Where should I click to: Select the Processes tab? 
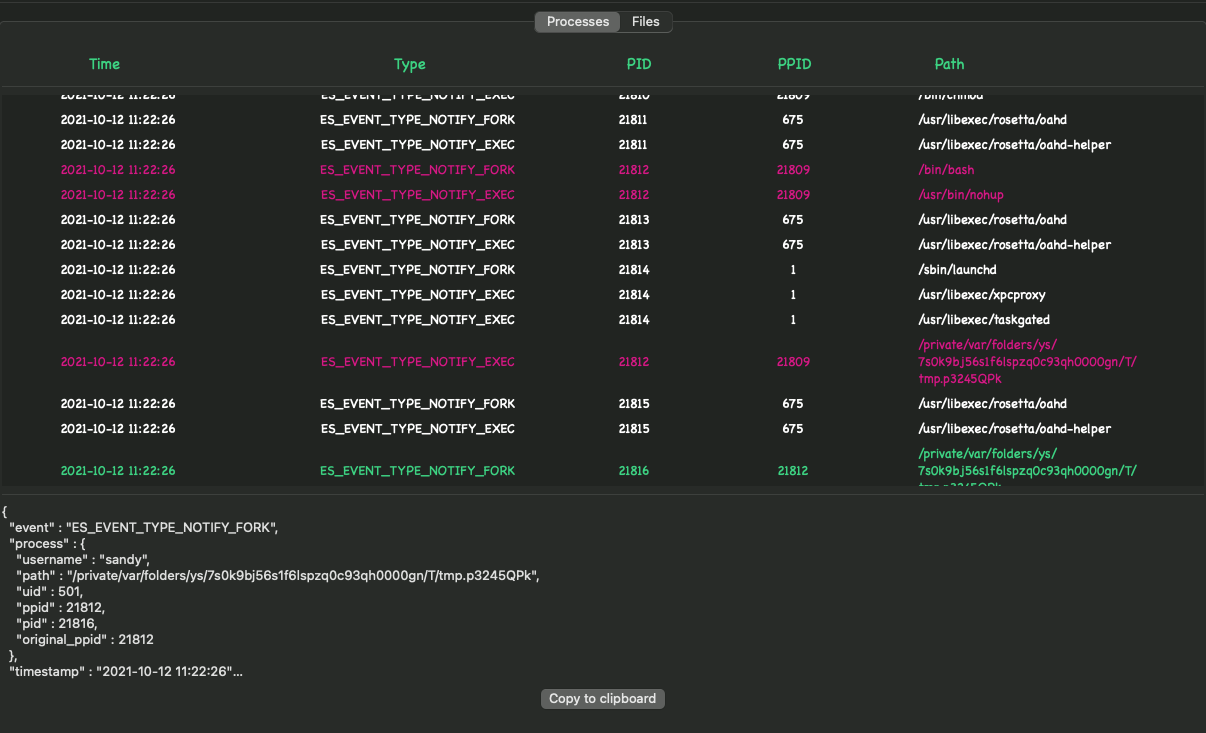(x=577, y=22)
